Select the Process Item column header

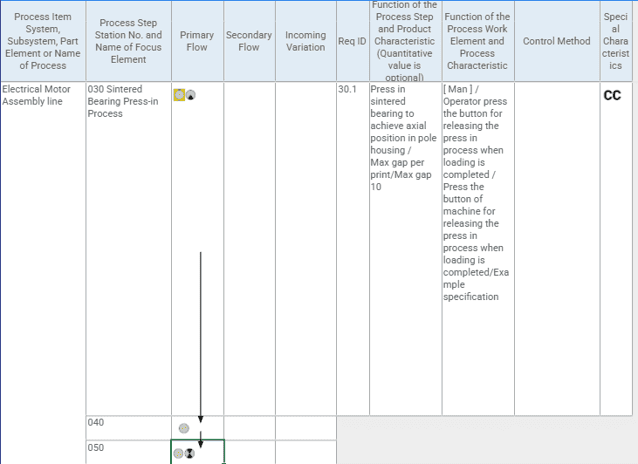pos(43,41)
